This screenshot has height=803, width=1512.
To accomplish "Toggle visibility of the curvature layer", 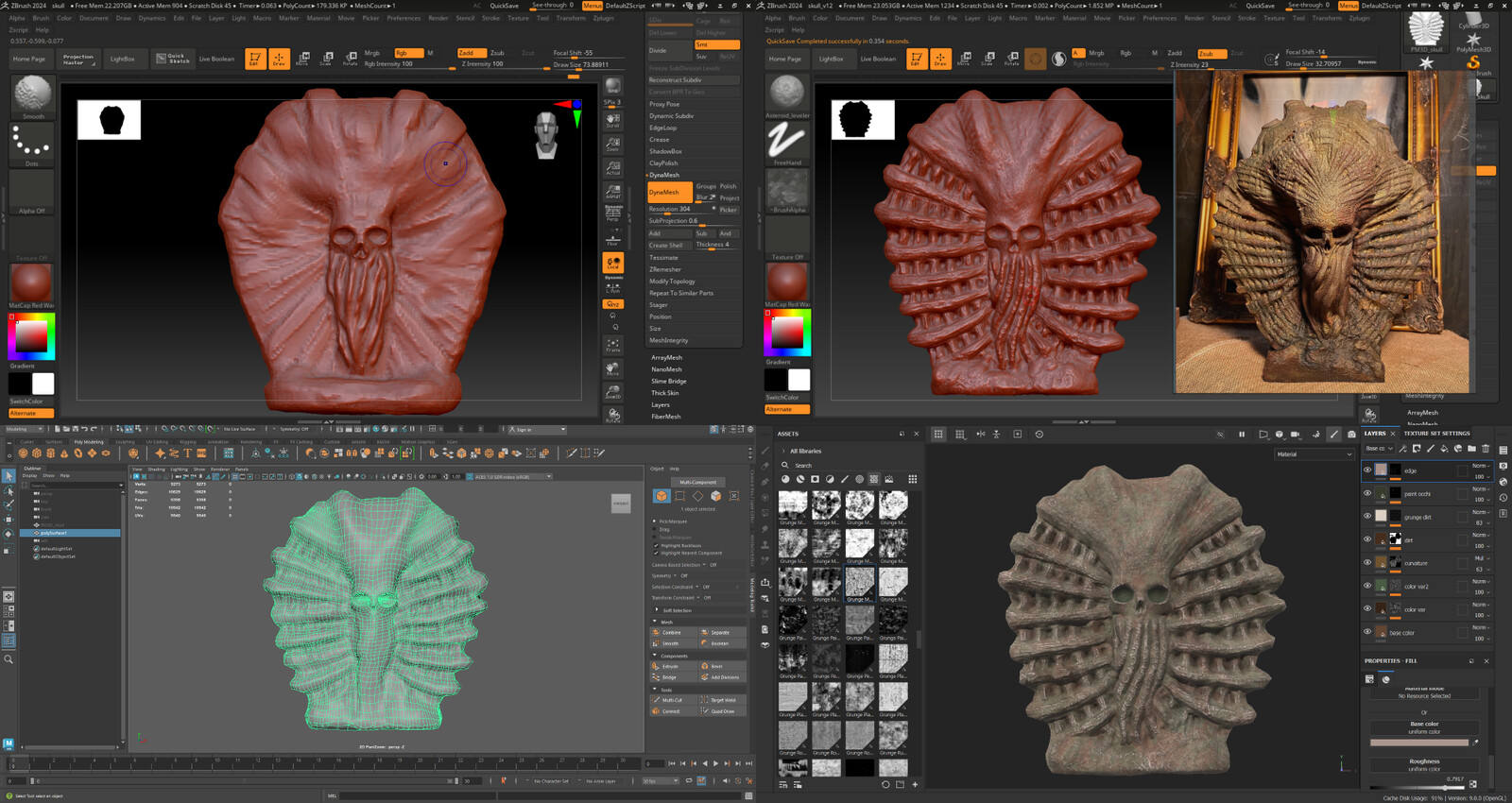I will [x=1367, y=562].
